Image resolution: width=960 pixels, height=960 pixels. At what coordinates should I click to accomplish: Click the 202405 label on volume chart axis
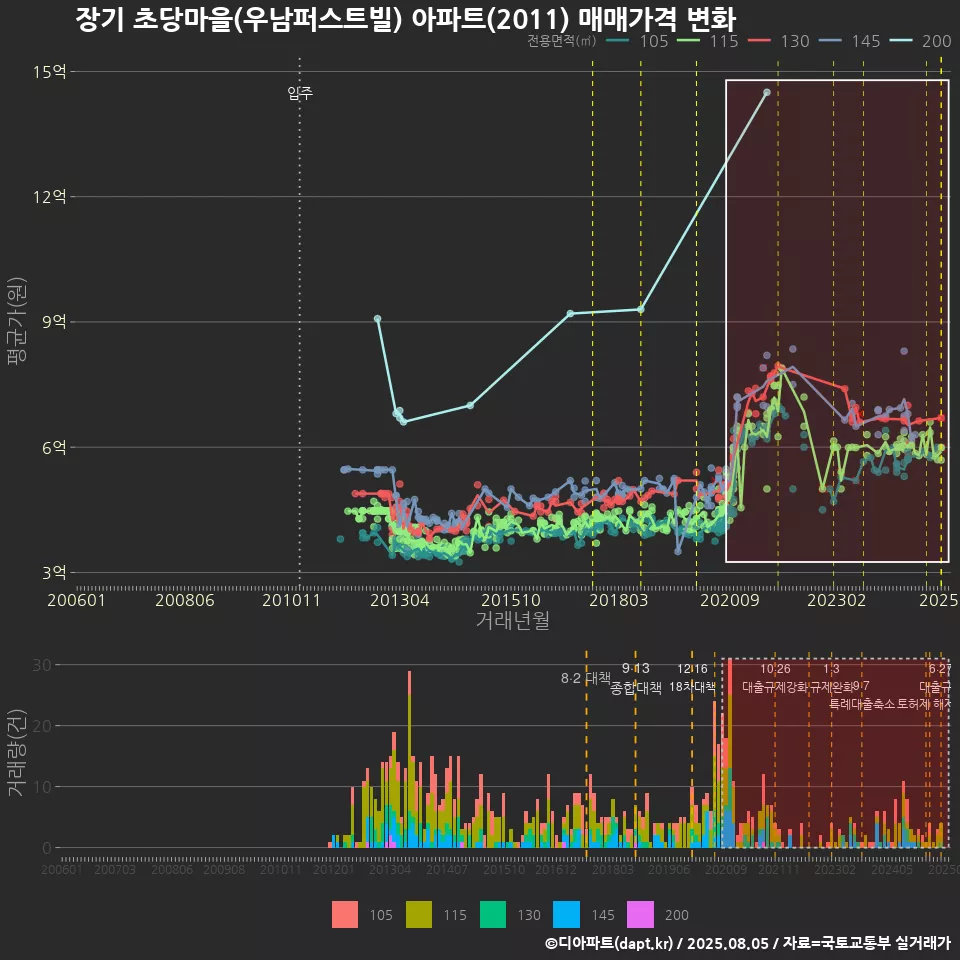point(892,869)
